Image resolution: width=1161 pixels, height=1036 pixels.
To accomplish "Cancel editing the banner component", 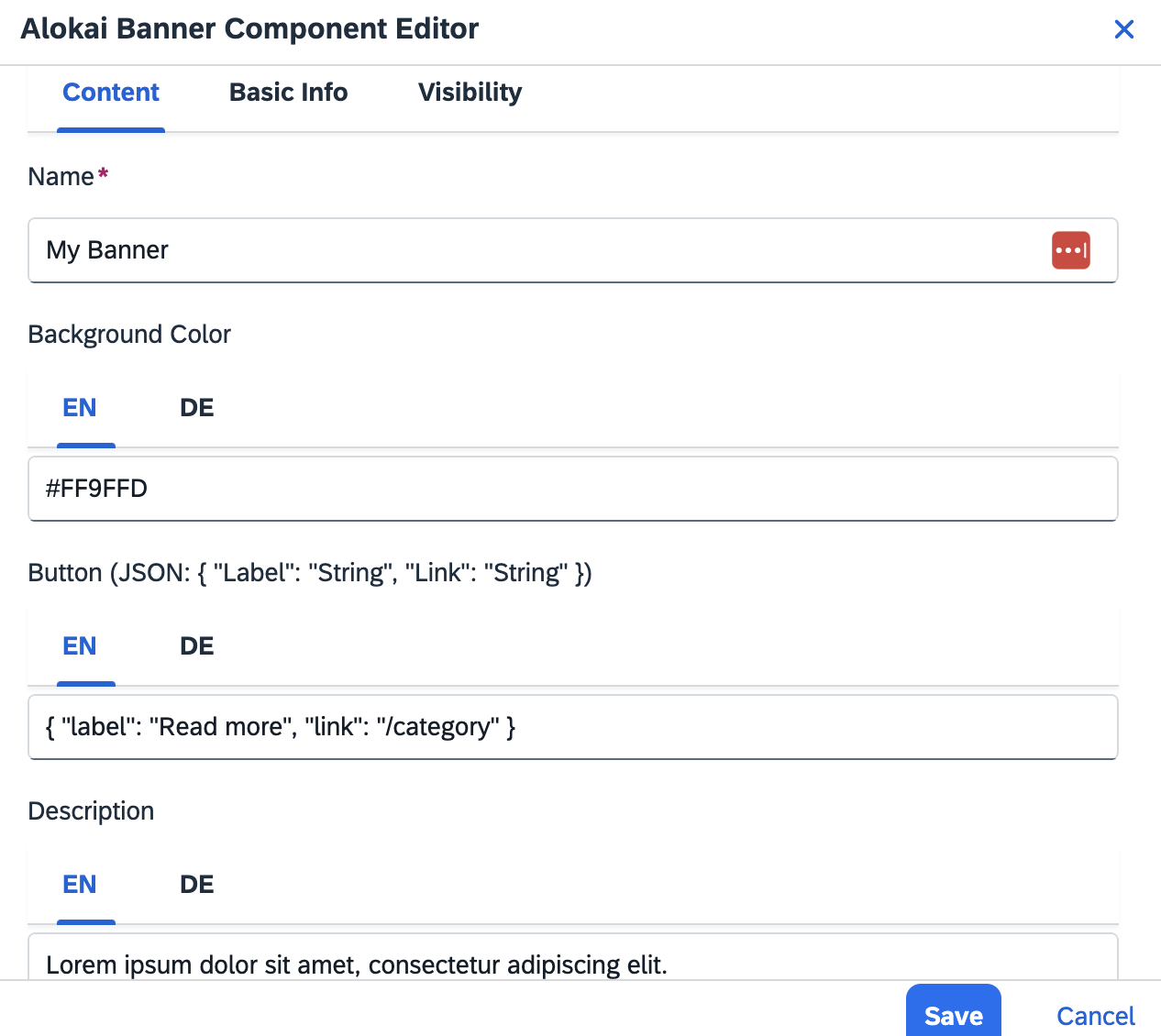I will [x=1095, y=1016].
